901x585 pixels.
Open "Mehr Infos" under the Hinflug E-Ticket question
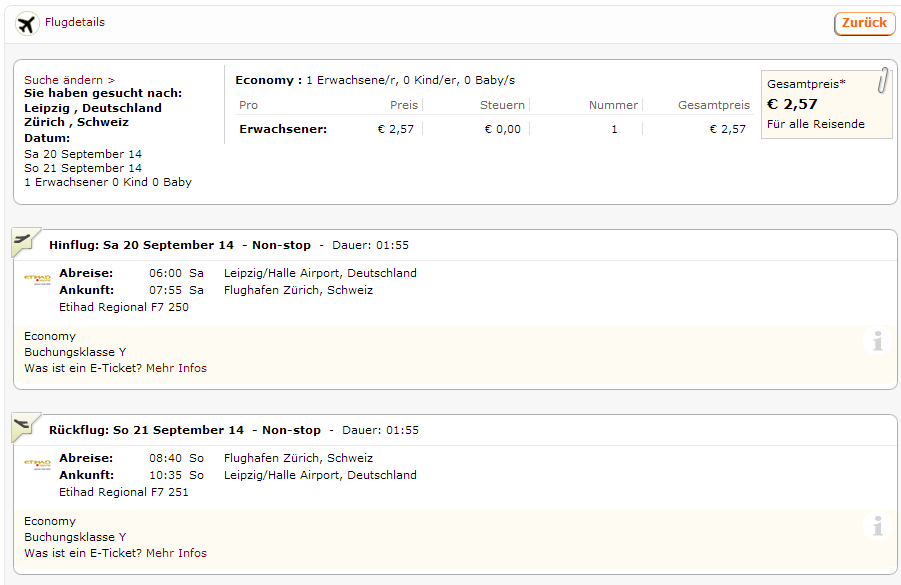tap(176, 368)
